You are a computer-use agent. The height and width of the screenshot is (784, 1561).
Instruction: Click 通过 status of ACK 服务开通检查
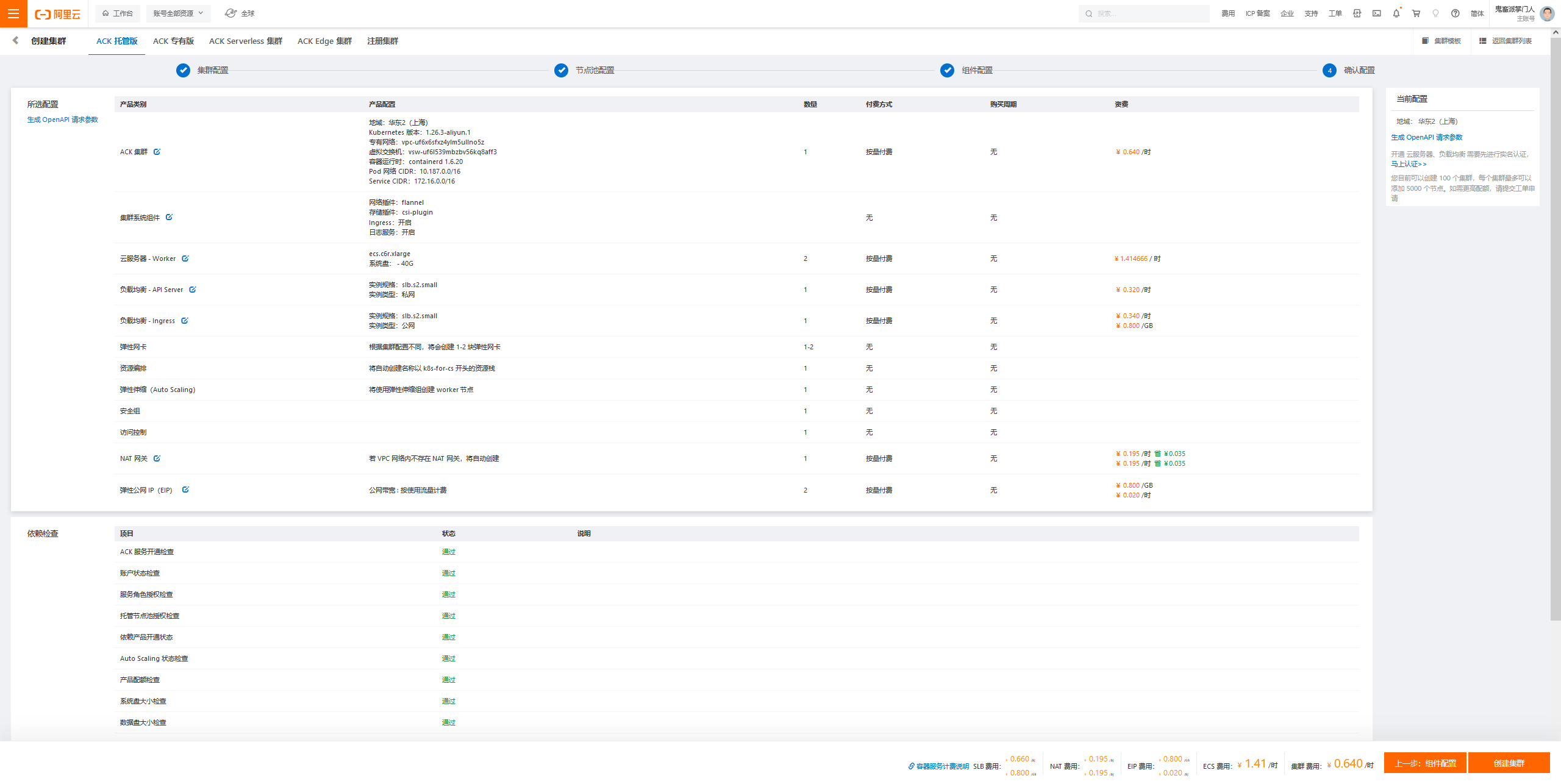(449, 552)
